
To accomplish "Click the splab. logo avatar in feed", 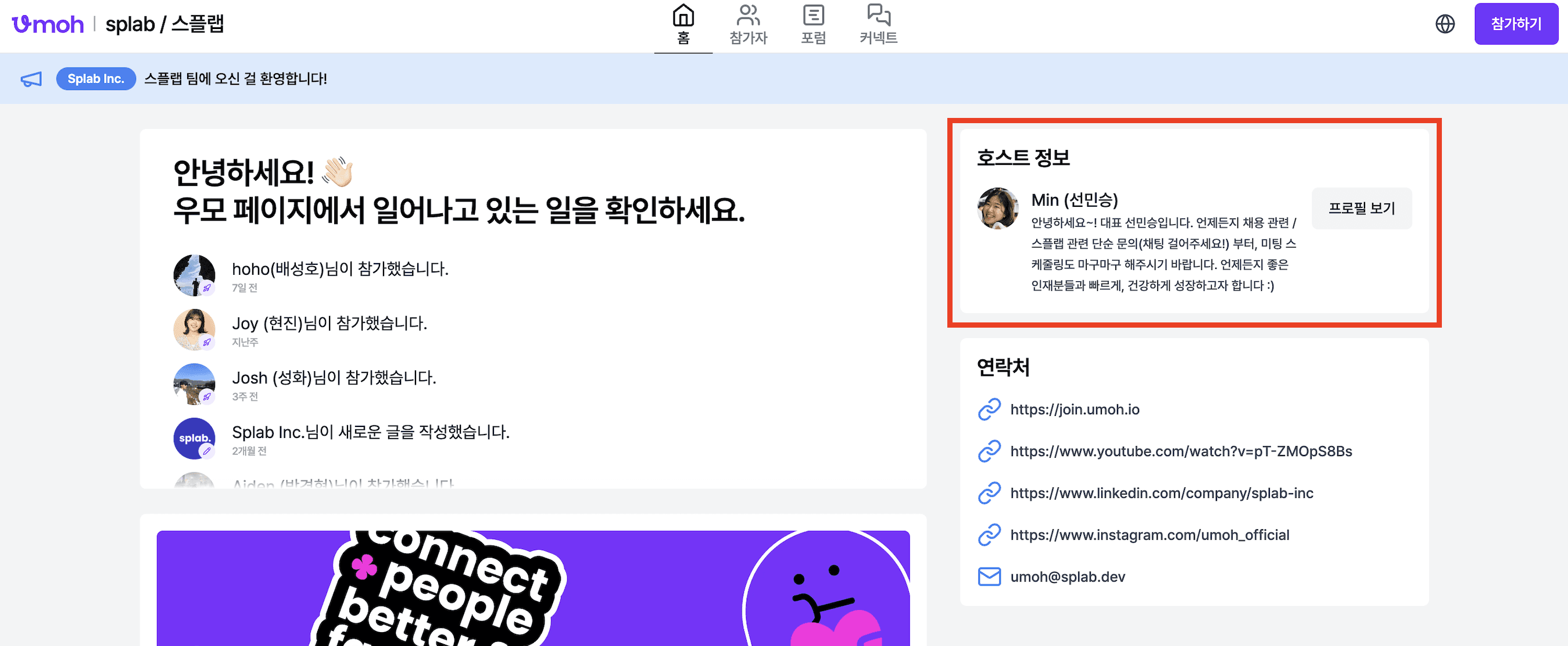I will coord(194,438).
